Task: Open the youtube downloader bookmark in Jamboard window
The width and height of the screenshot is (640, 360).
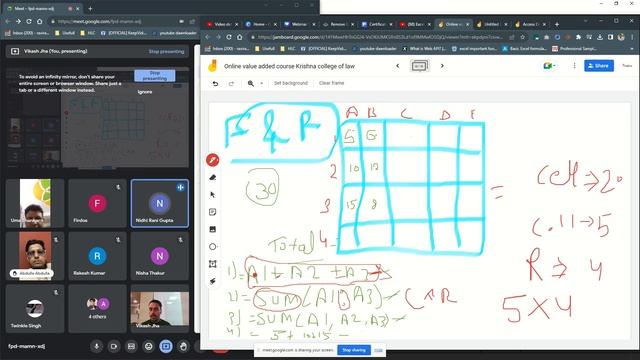Action: 375,49
